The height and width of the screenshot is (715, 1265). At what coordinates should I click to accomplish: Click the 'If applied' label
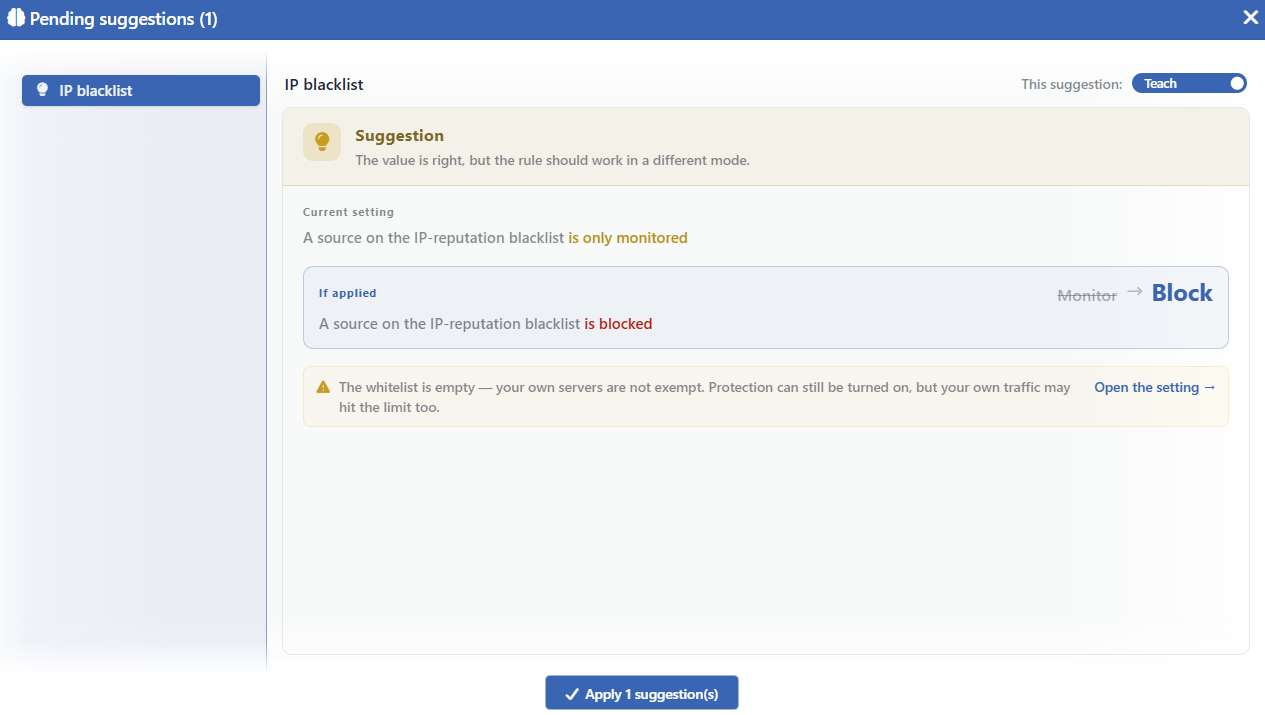pos(347,293)
